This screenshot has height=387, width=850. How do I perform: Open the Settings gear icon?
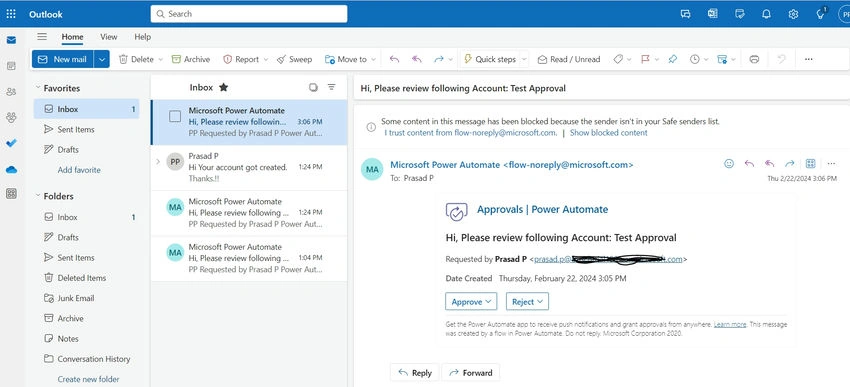pyautogui.click(x=793, y=14)
